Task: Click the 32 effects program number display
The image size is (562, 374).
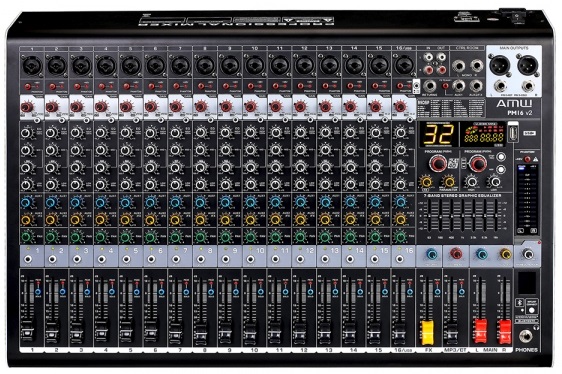Action: [438, 134]
